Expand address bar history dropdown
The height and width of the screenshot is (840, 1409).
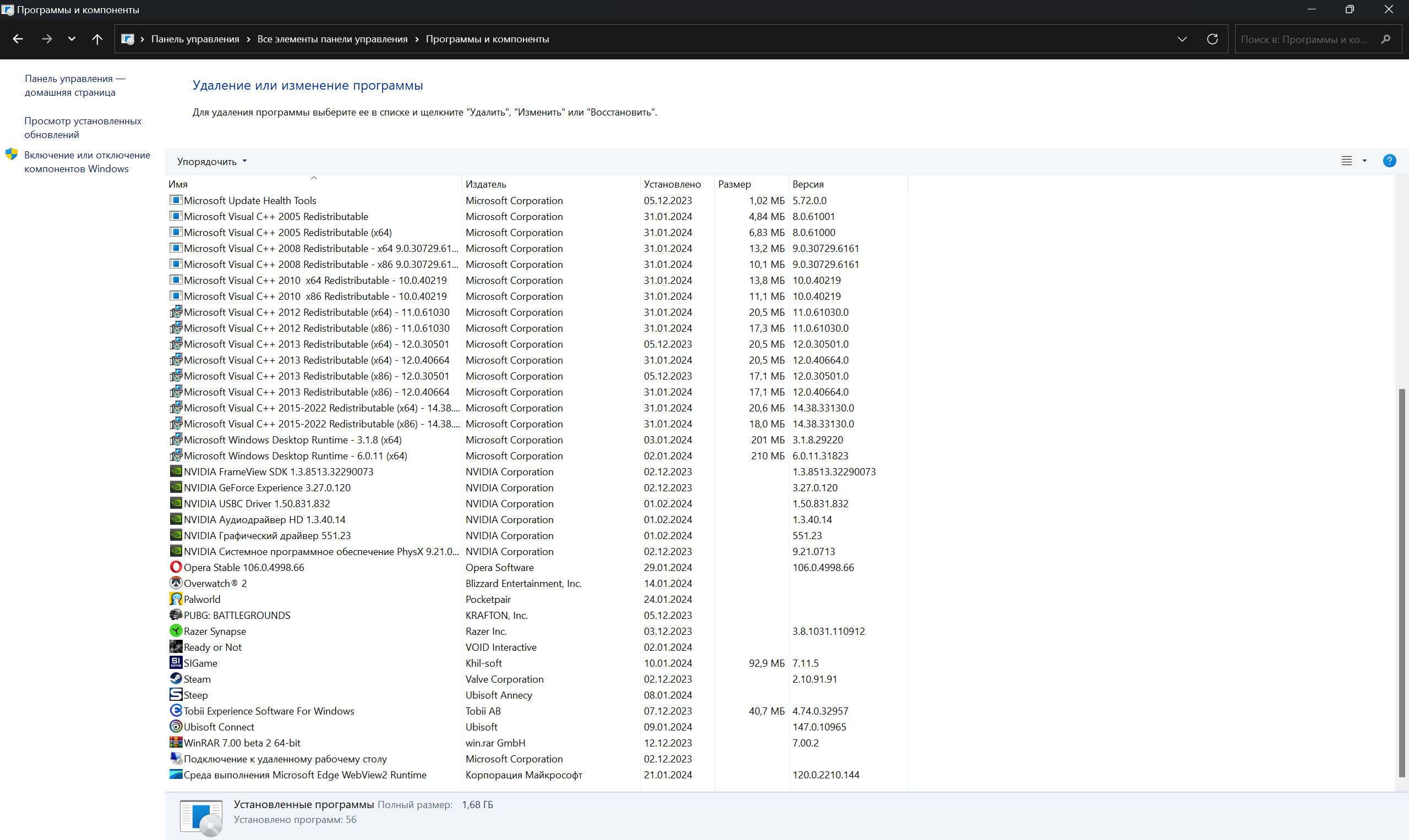pyautogui.click(x=1182, y=39)
